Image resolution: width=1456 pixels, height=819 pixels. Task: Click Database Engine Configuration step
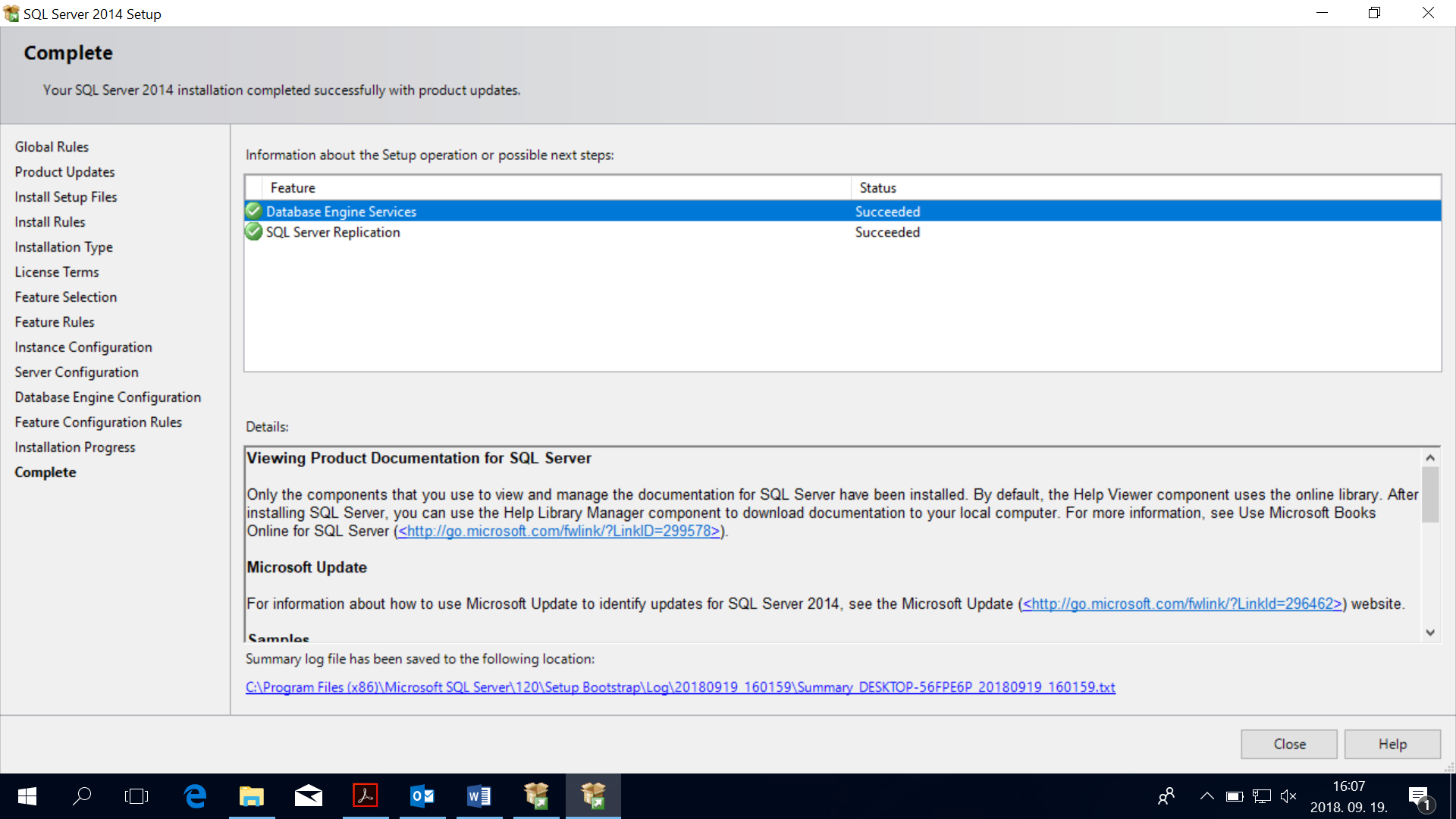tap(108, 397)
